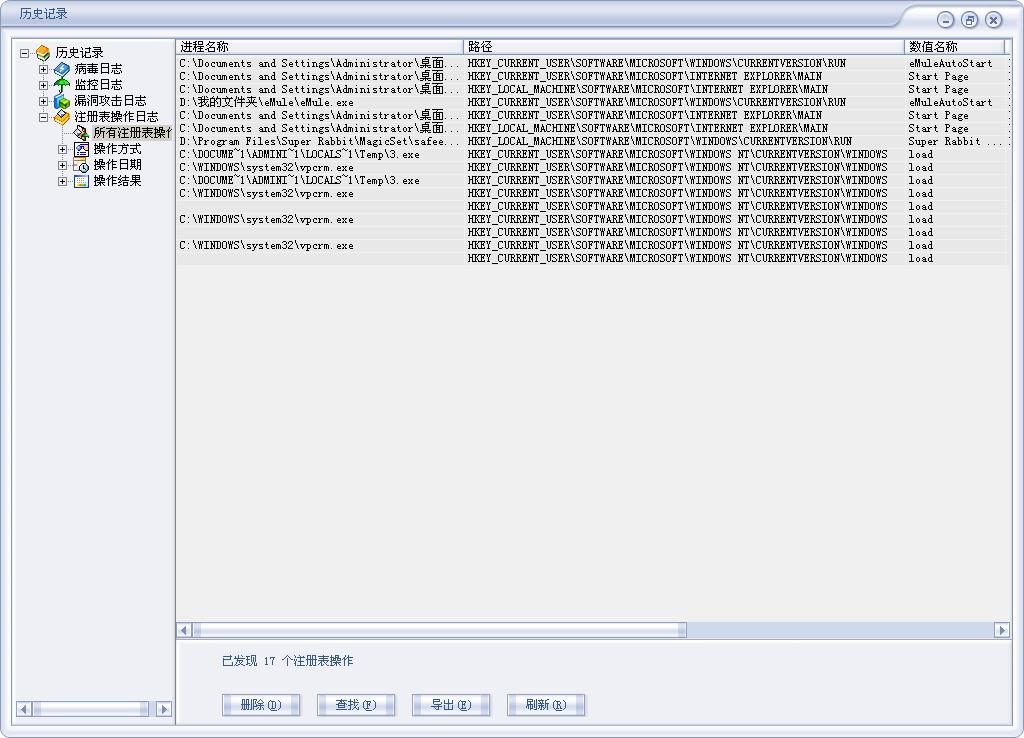Close the 历史记录 window
This screenshot has height=738, width=1024.
point(994,20)
